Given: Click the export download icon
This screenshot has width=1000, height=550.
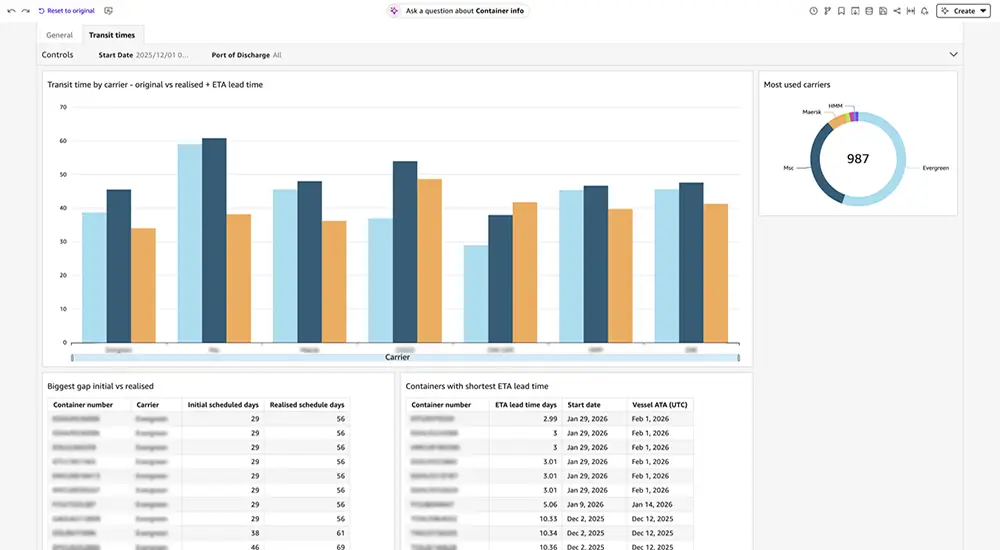Looking at the screenshot, I should pyautogui.click(x=855, y=11).
